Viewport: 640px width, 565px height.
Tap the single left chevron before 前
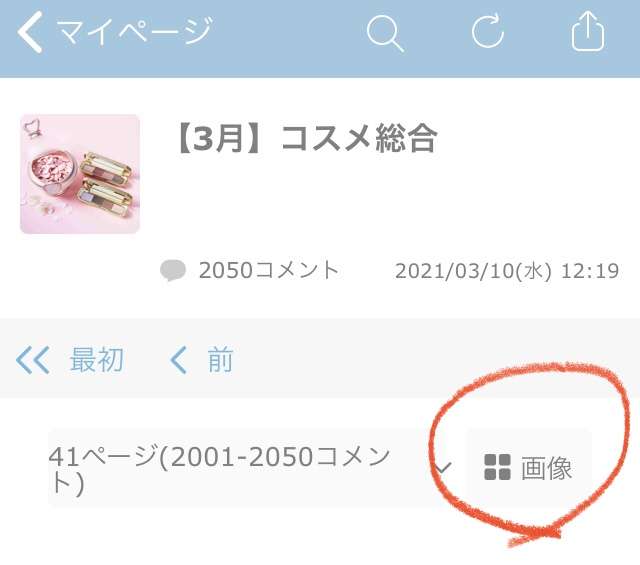pyautogui.click(x=178, y=360)
